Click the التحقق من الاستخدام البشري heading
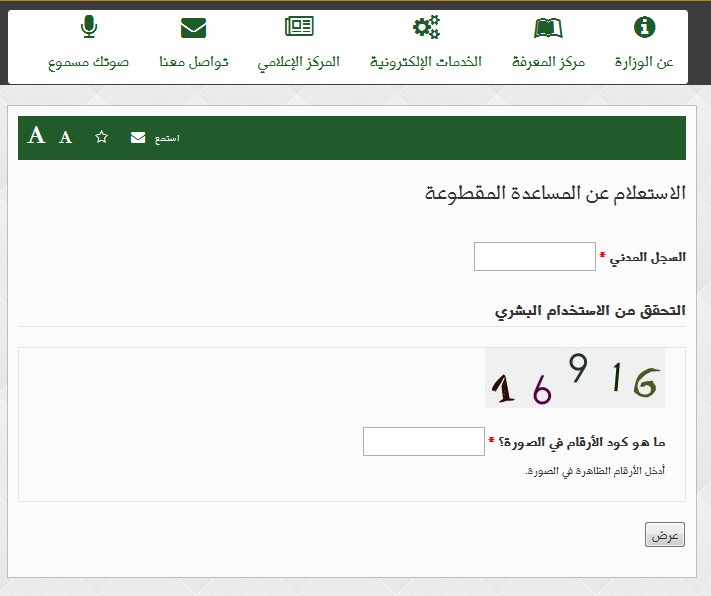The height and width of the screenshot is (596, 711). [590, 311]
